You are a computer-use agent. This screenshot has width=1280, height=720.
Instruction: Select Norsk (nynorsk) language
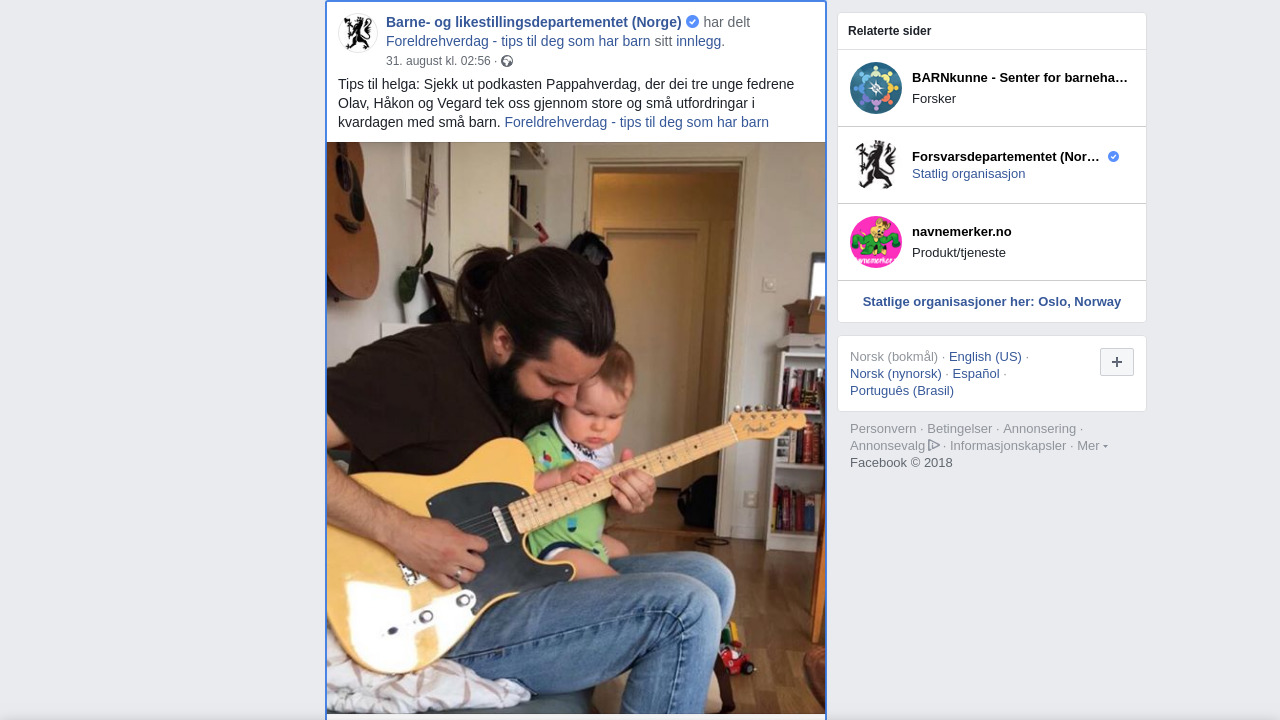coord(896,373)
